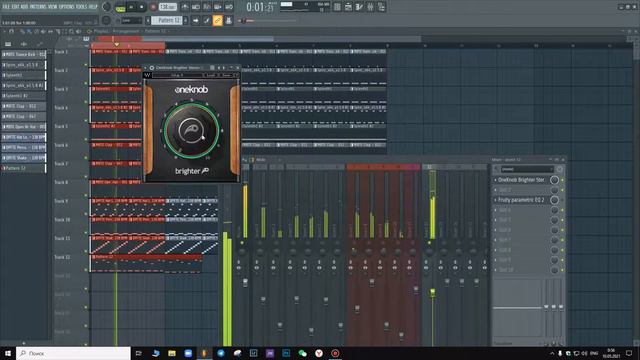Open arrow menu of empty Slot 10

pos(496,270)
